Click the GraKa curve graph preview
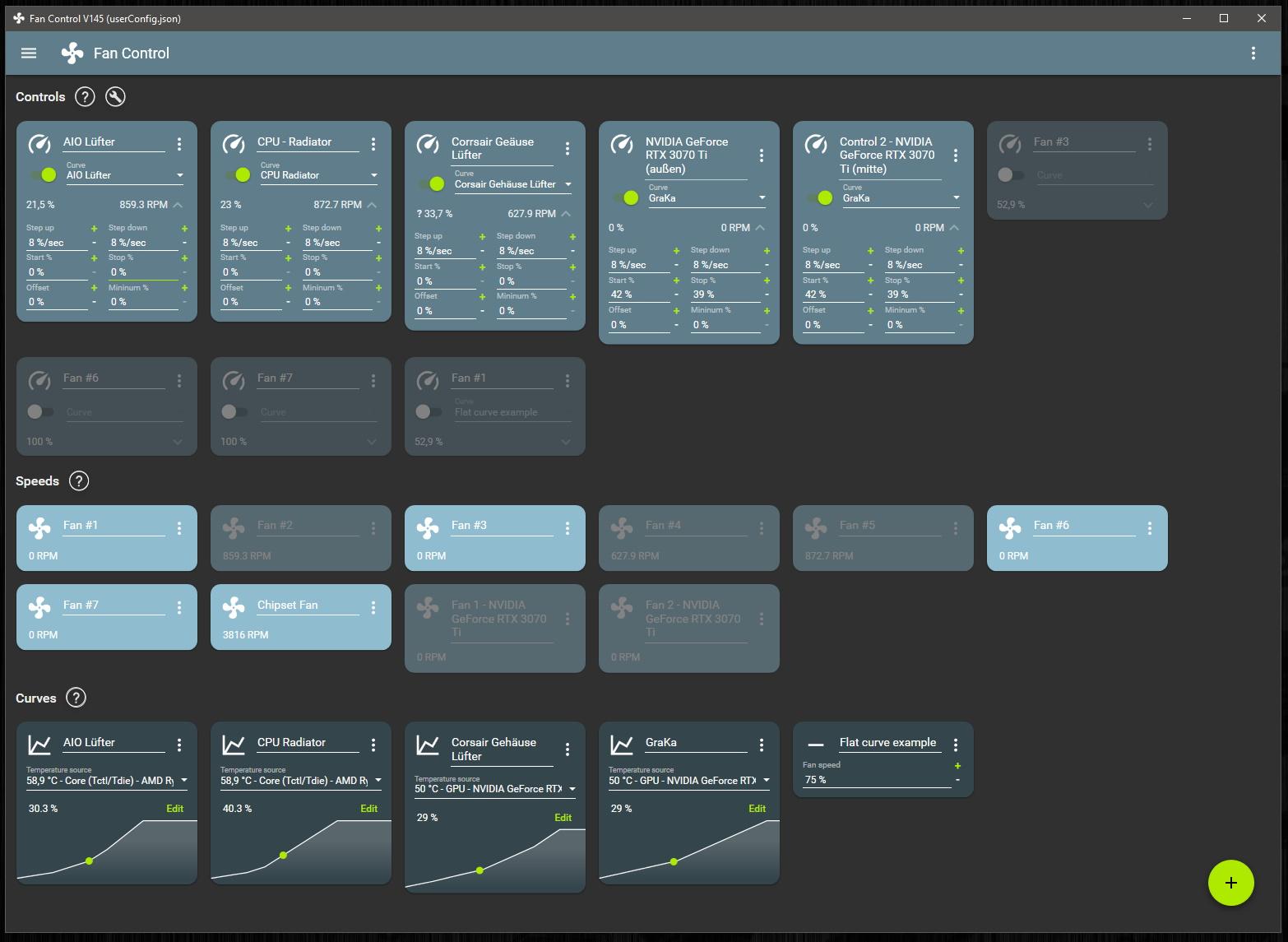 pyautogui.click(x=689, y=851)
